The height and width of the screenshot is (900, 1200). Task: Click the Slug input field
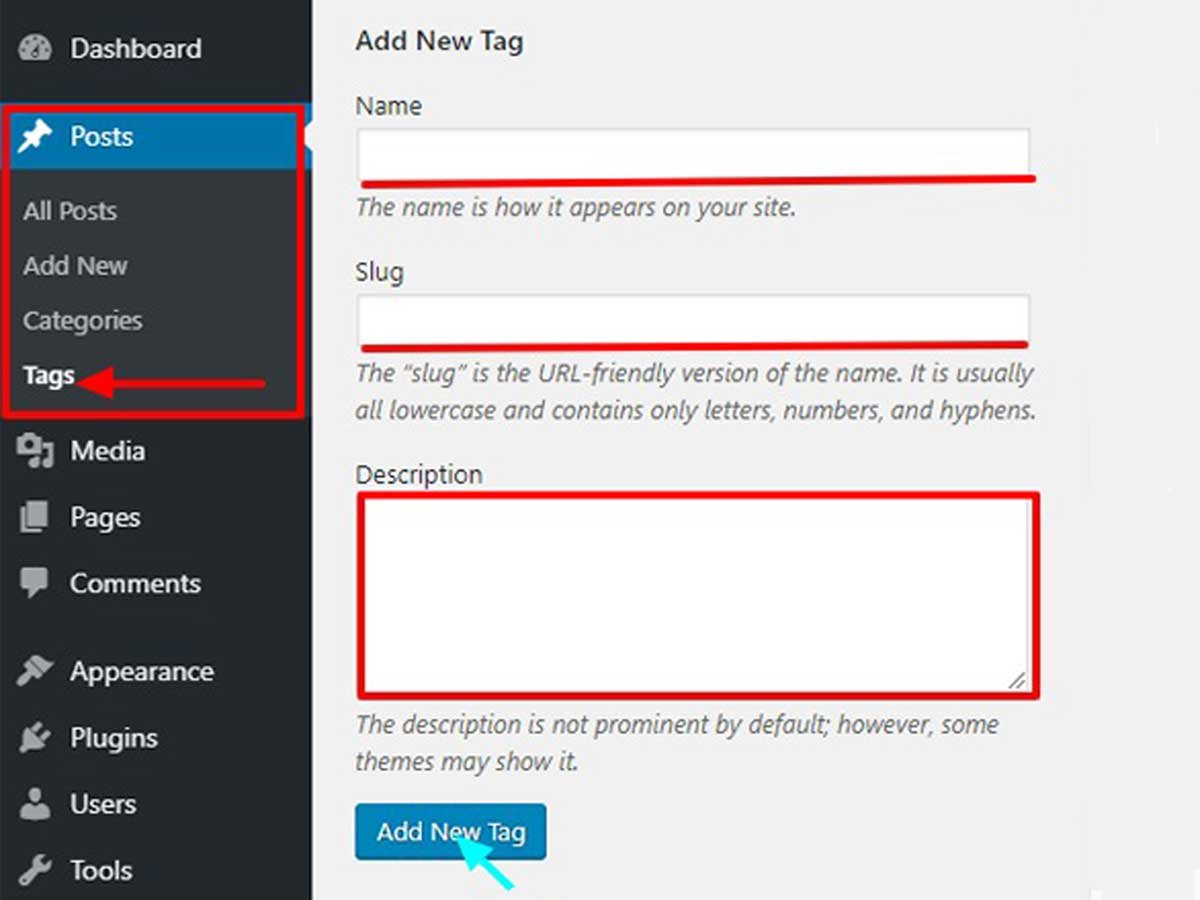pyautogui.click(x=694, y=317)
